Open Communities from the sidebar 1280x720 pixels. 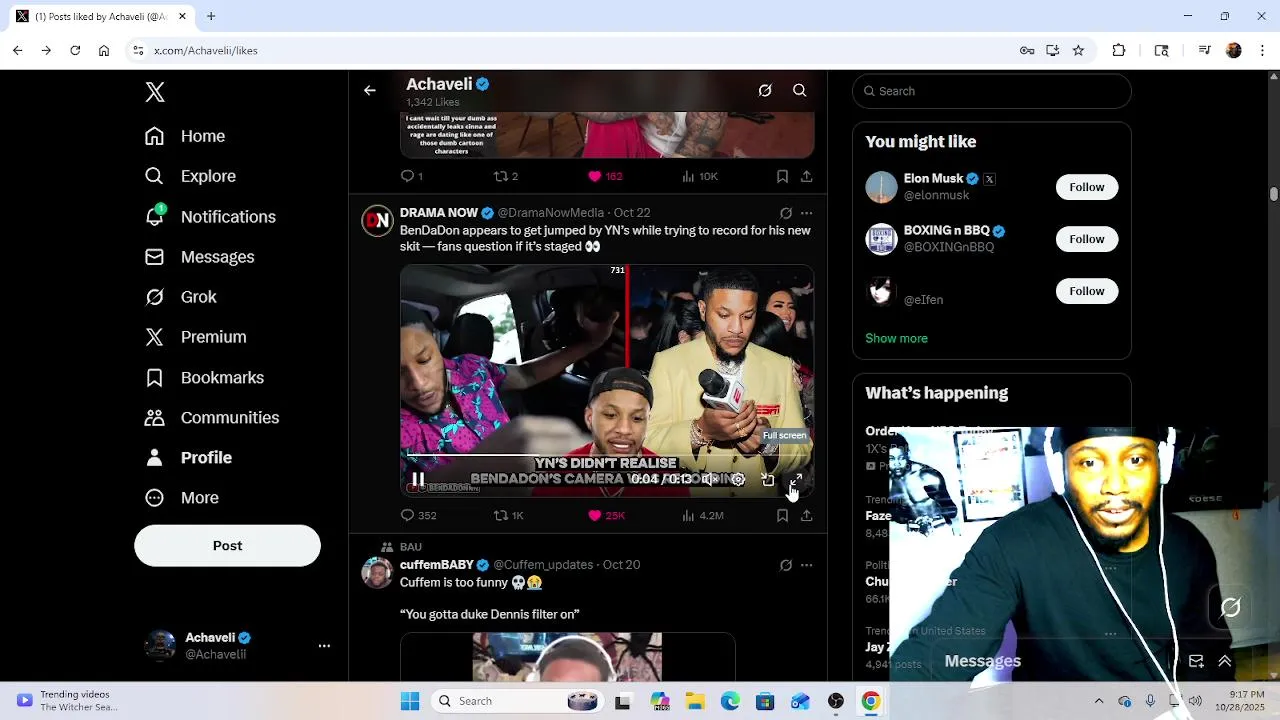pos(212,418)
